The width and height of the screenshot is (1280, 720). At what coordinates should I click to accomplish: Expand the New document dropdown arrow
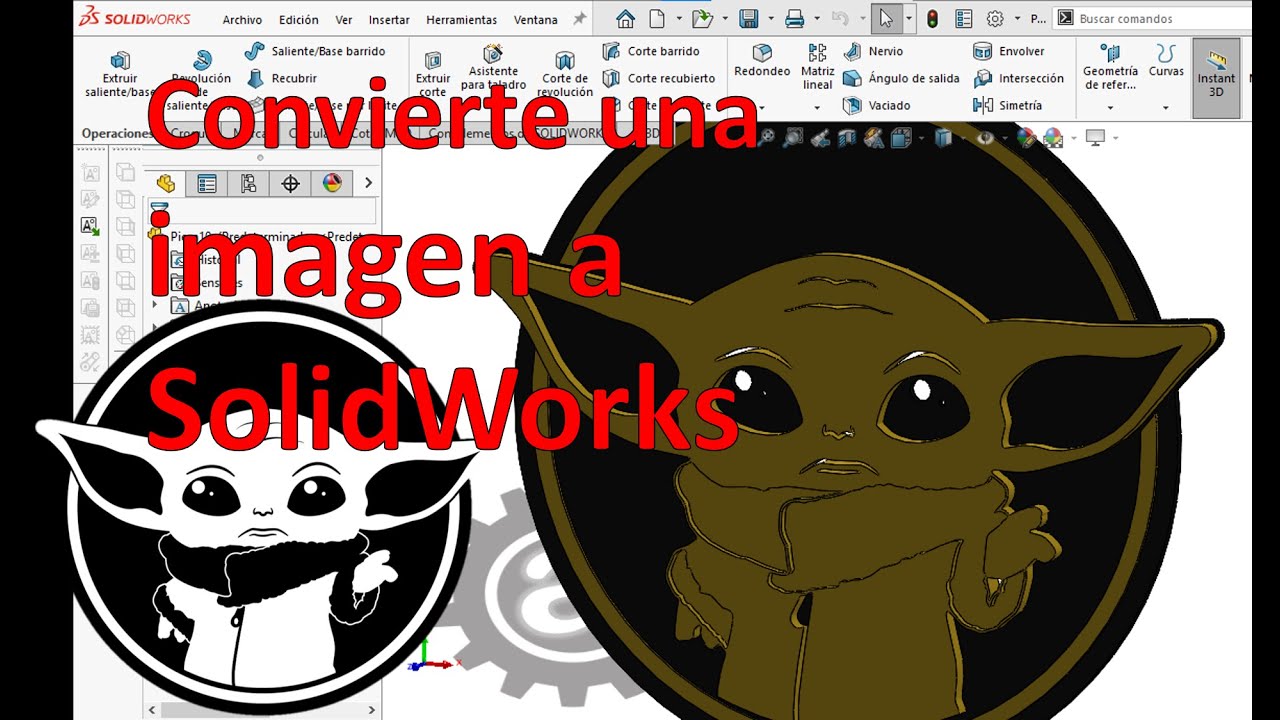pos(678,19)
